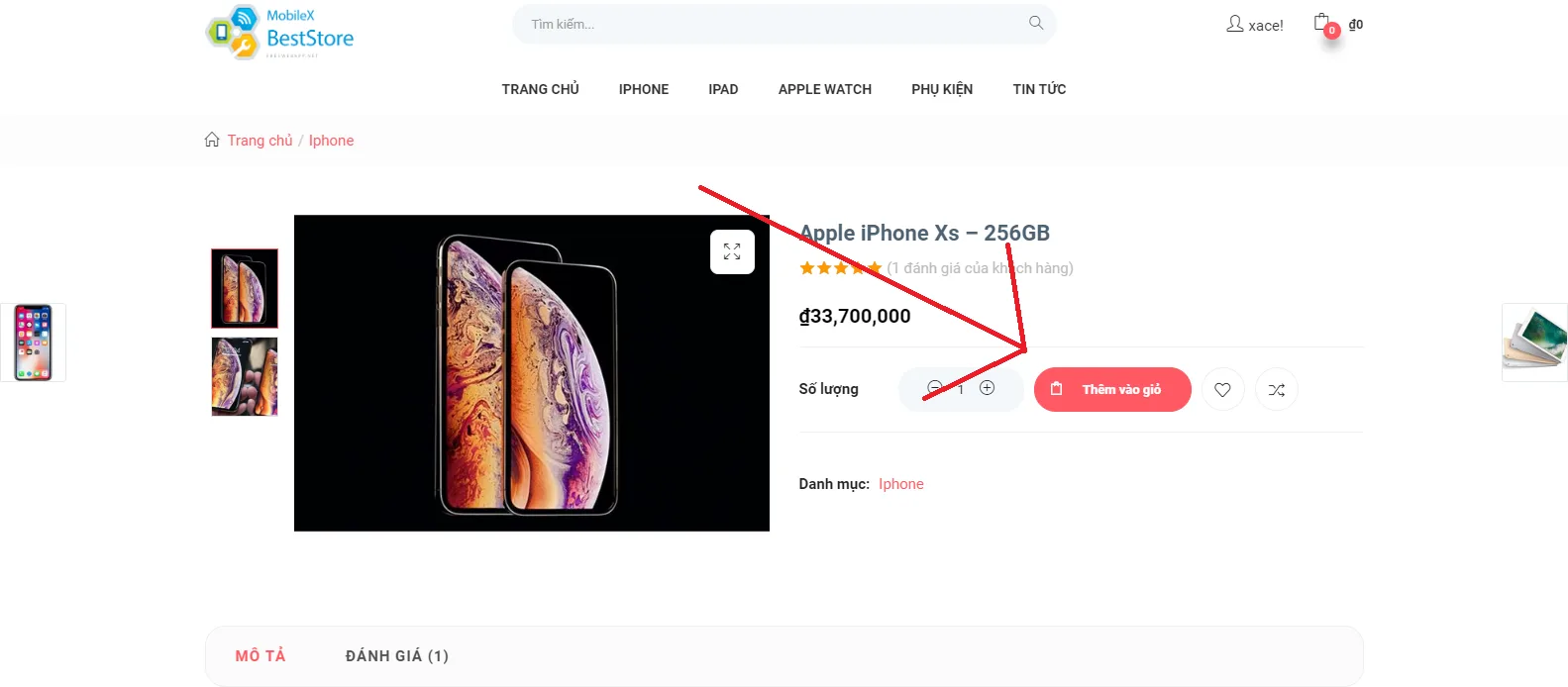Decrease quantity with minus button
The width and height of the screenshot is (1568, 687).
point(934,388)
